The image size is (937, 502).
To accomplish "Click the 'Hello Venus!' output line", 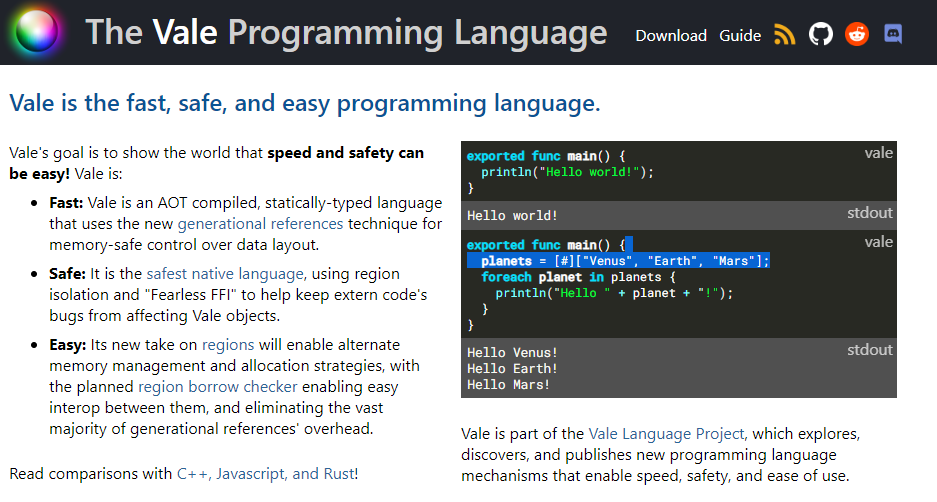I will tap(512, 353).
